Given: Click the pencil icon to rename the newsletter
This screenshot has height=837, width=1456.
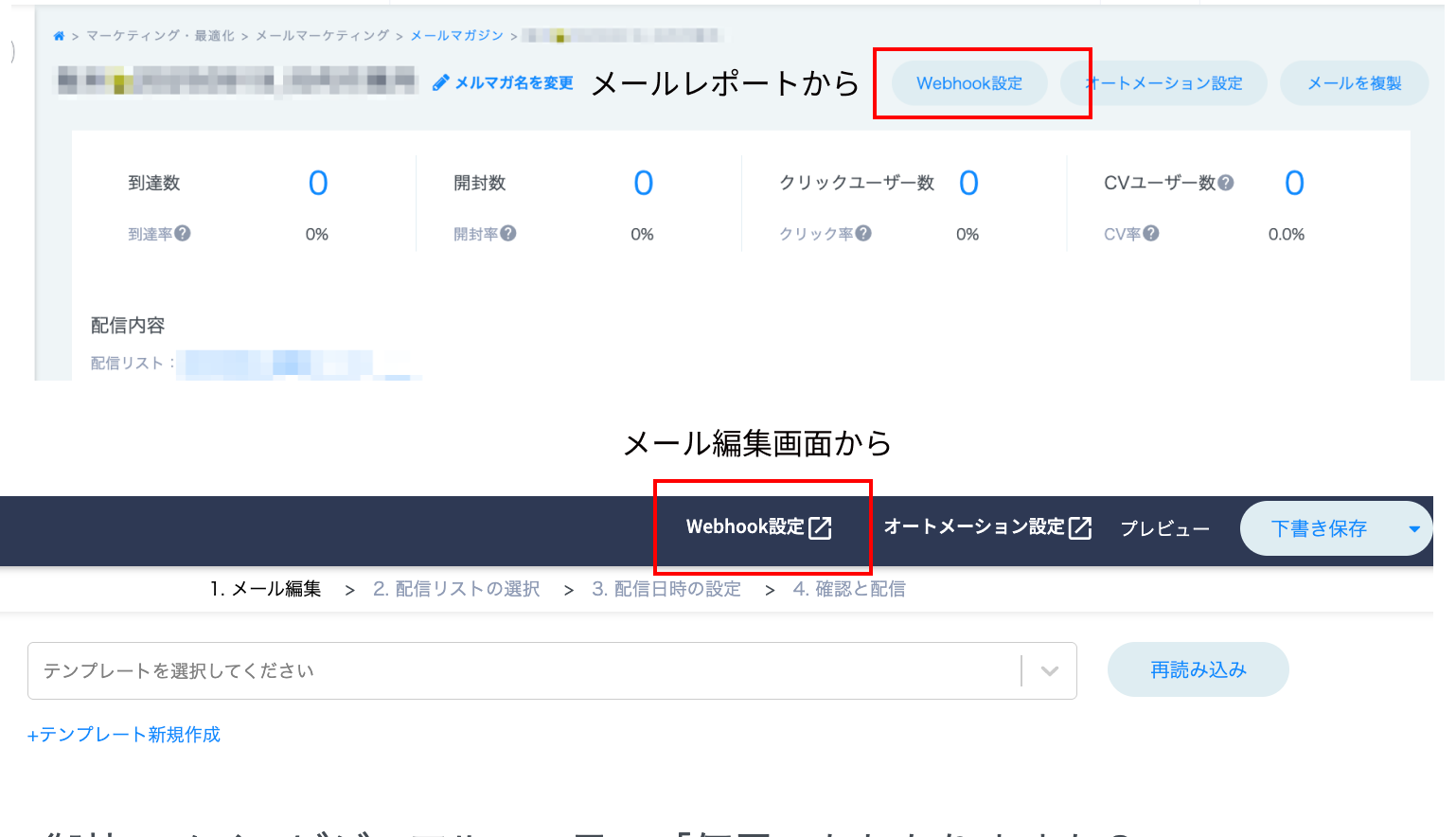Looking at the screenshot, I should (440, 83).
